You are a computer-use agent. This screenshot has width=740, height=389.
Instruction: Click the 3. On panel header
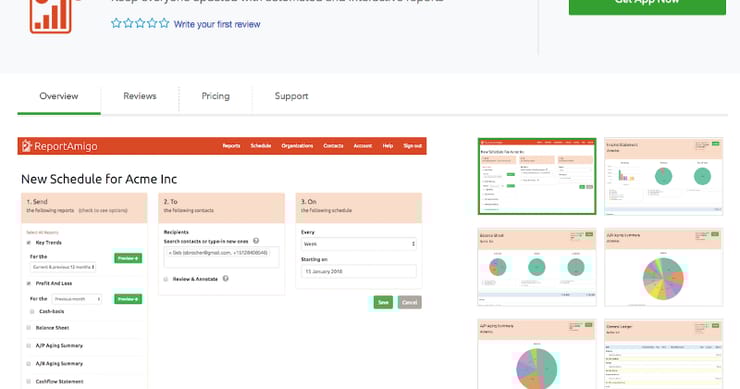pos(359,208)
